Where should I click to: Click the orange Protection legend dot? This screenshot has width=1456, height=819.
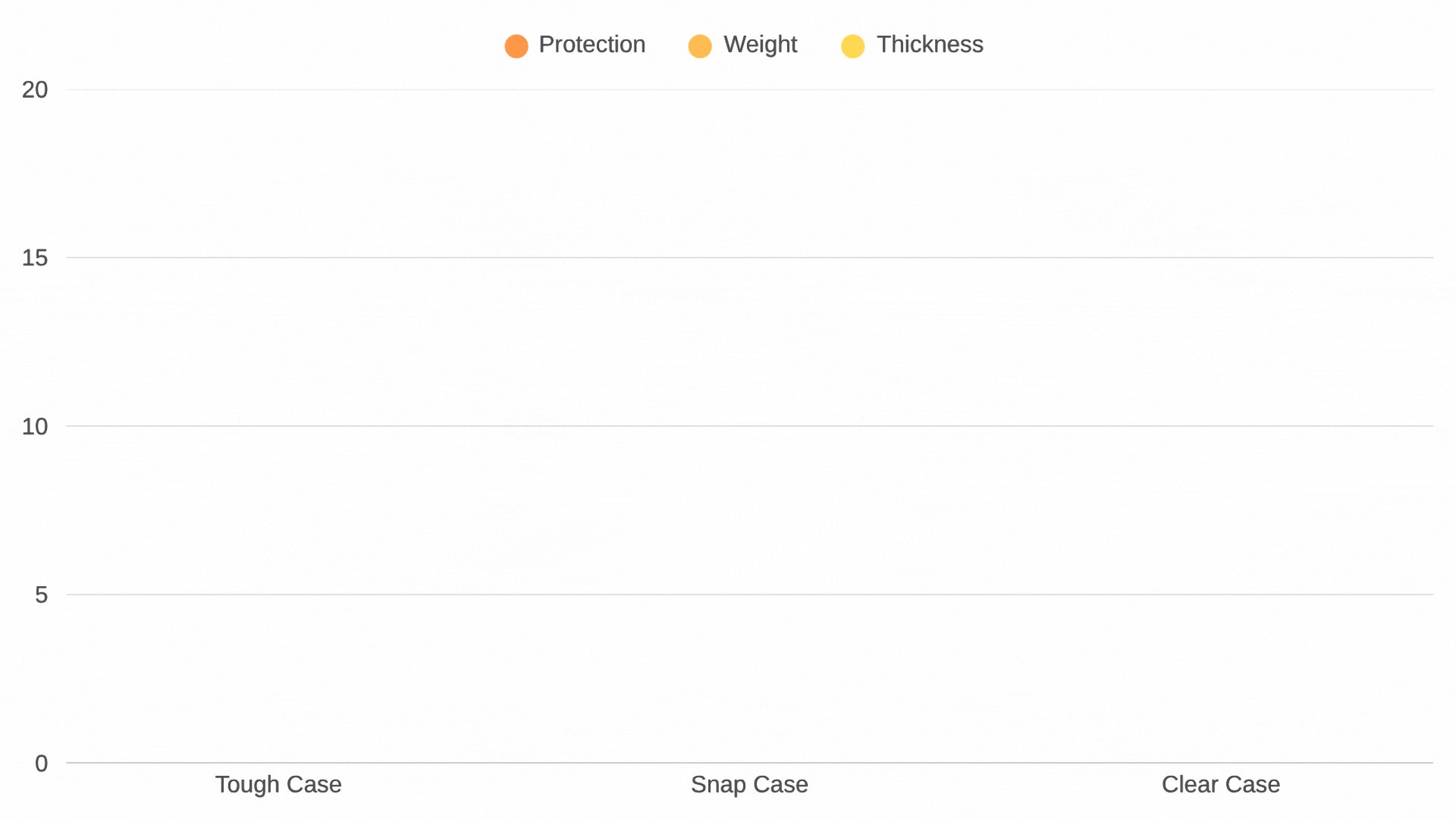click(516, 46)
